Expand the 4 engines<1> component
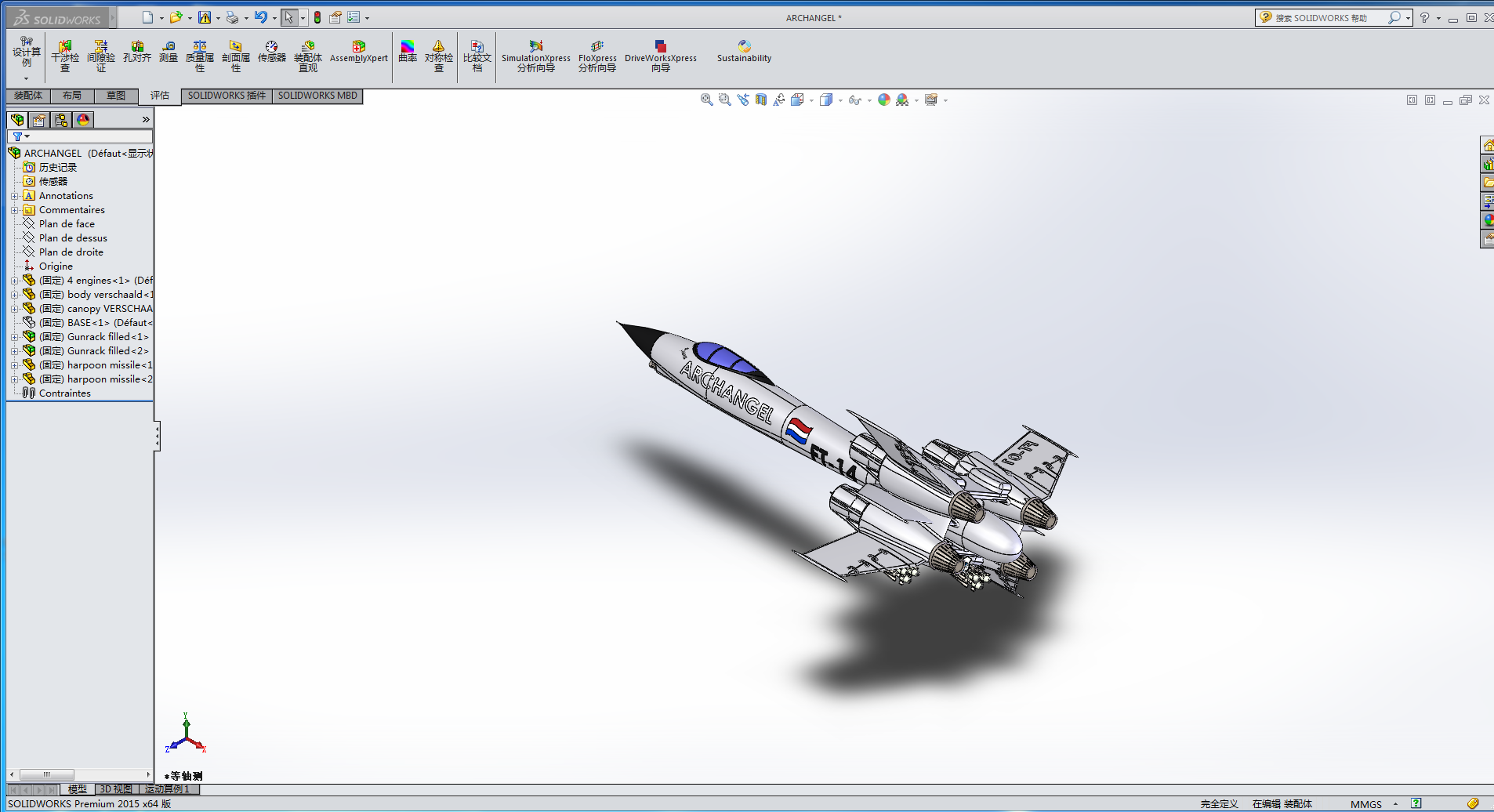Viewport: 1494px width, 812px height. click(x=15, y=280)
